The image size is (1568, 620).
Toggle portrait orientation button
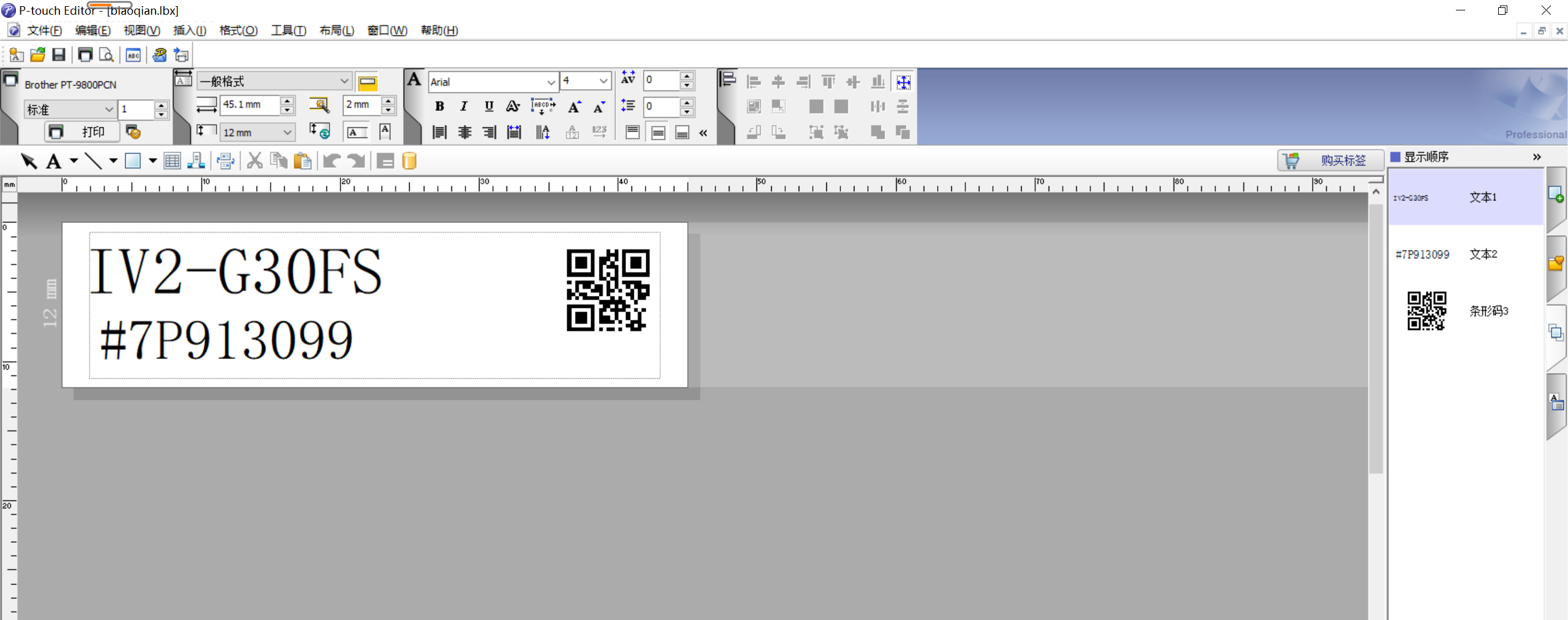tap(385, 131)
